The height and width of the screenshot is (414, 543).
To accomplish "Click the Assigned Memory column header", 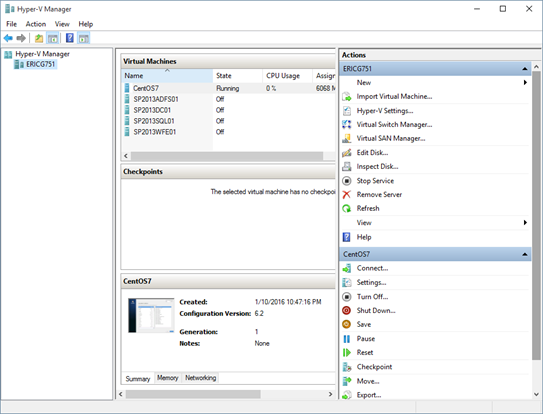I will pyautogui.click(x=324, y=76).
